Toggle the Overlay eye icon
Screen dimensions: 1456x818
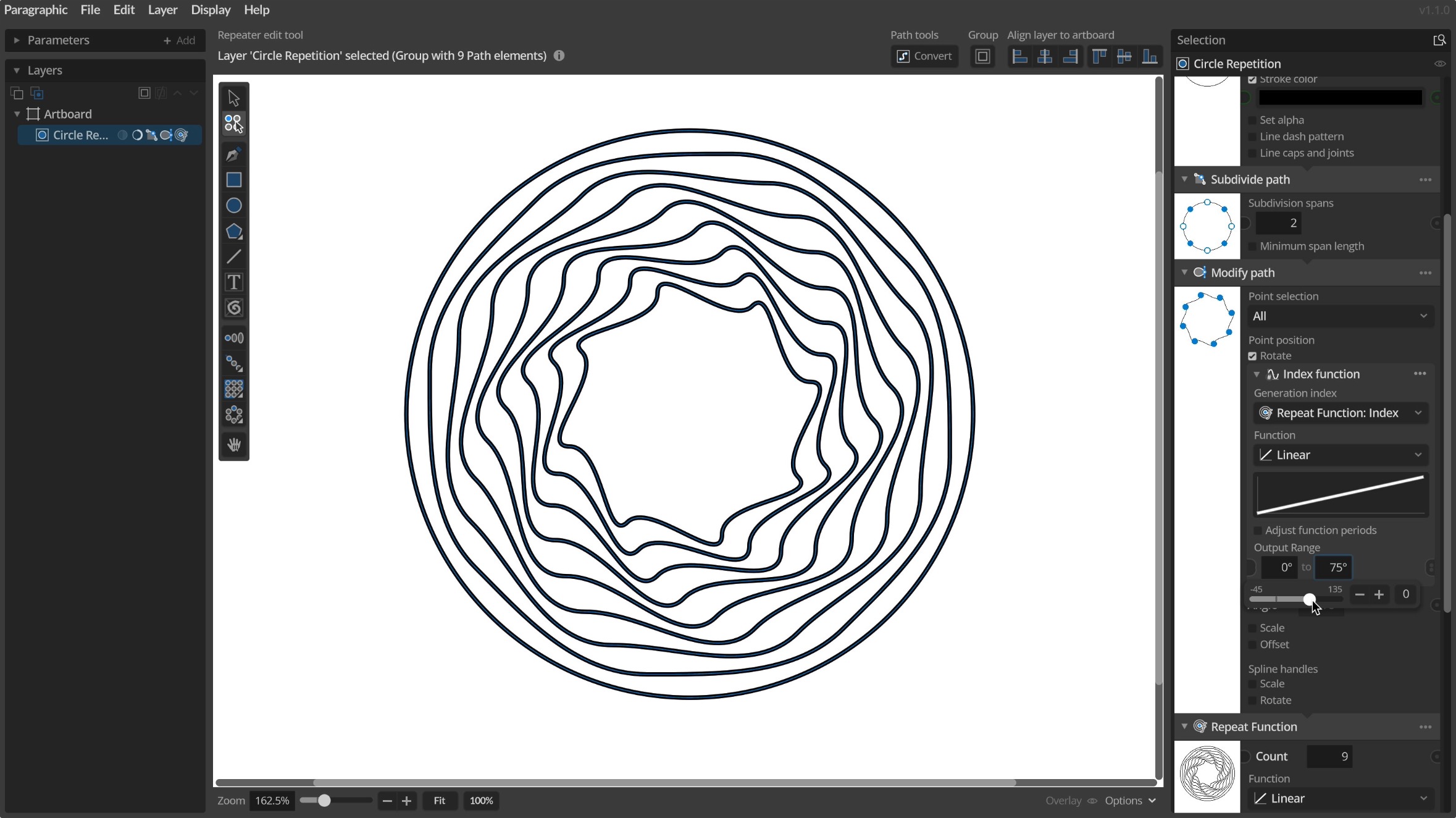pos(1092,801)
